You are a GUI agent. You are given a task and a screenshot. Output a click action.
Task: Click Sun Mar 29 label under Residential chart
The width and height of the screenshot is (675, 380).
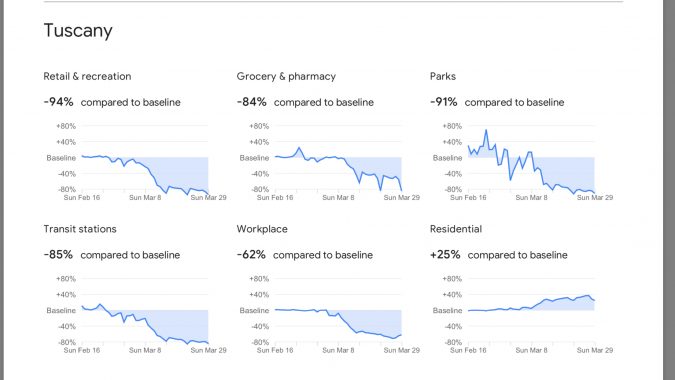(x=594, y=350)
